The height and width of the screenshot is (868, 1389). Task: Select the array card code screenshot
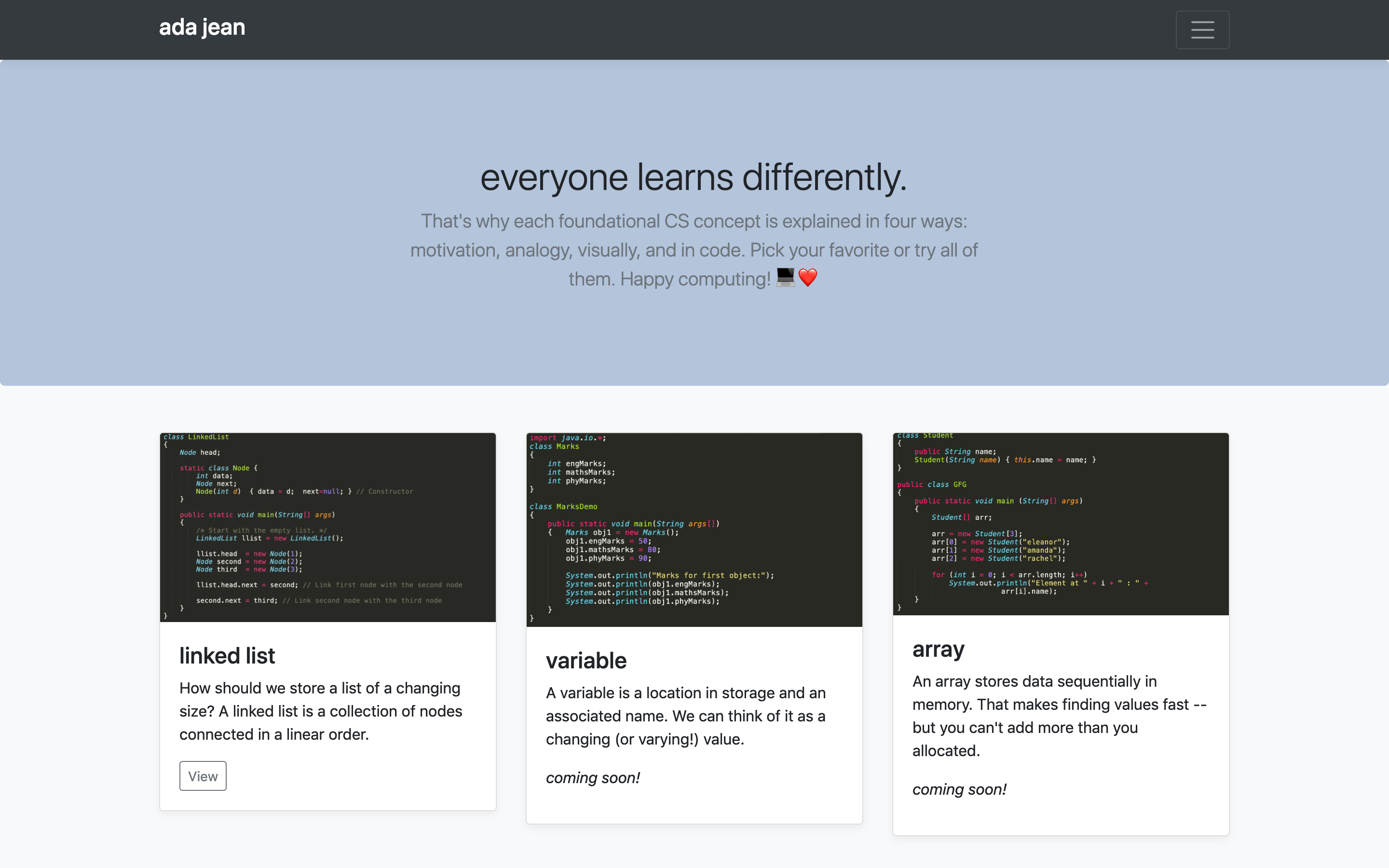1060,524
